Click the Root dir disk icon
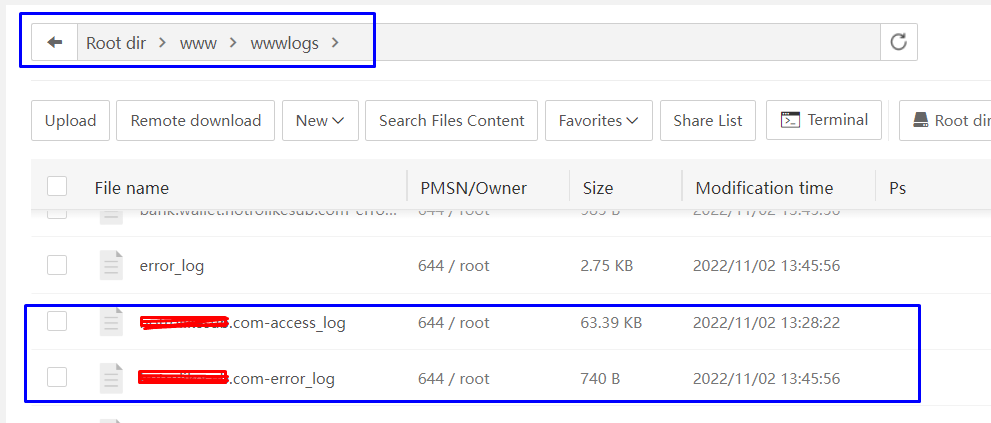This screenshot has height=423, width=991. point(920,121)
